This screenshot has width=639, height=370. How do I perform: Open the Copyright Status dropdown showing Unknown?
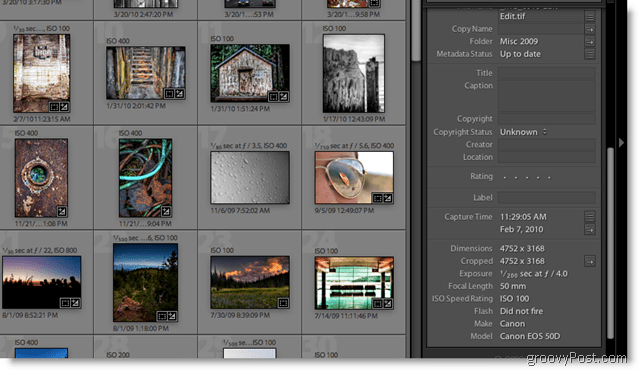pos(523,132)
